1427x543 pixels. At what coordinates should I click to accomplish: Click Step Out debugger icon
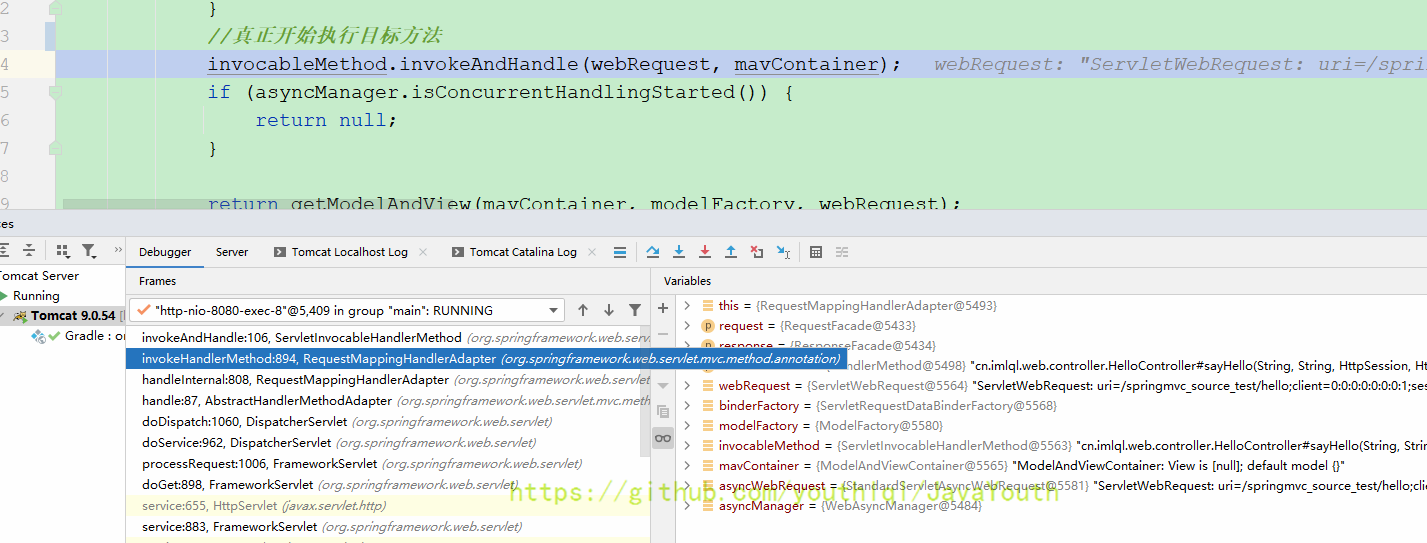(731, 252)
